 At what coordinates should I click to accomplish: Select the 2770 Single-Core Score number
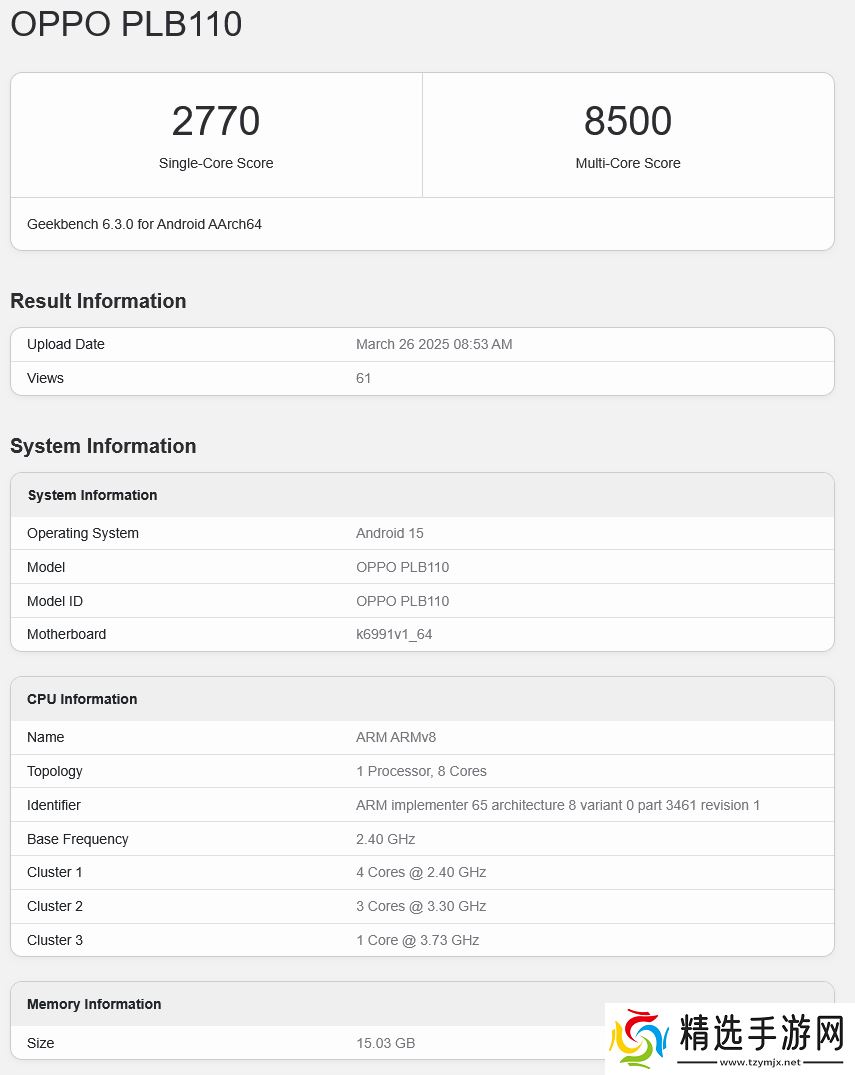[216, 121]
